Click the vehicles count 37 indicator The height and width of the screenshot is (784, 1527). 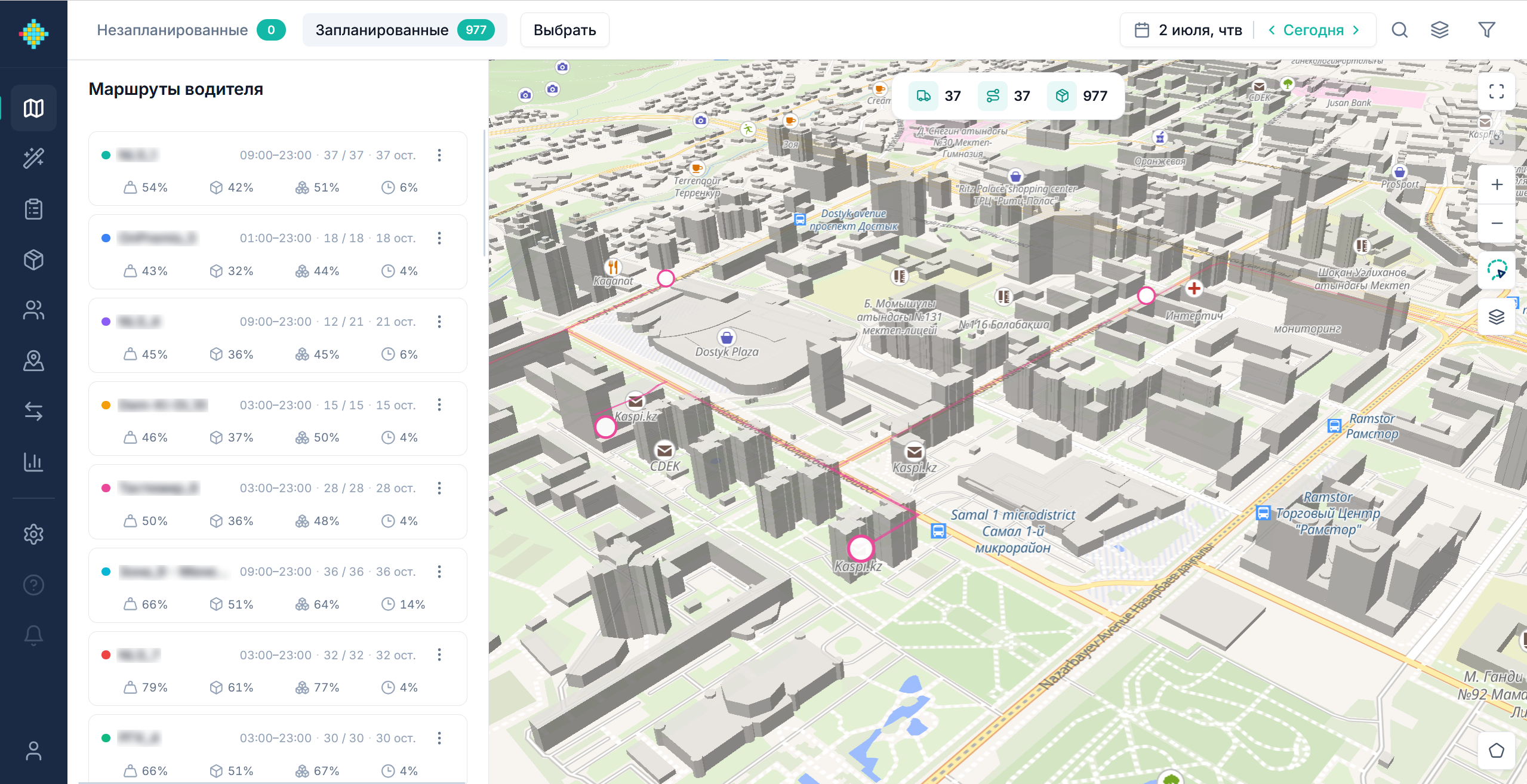click(x=936, y=96)
